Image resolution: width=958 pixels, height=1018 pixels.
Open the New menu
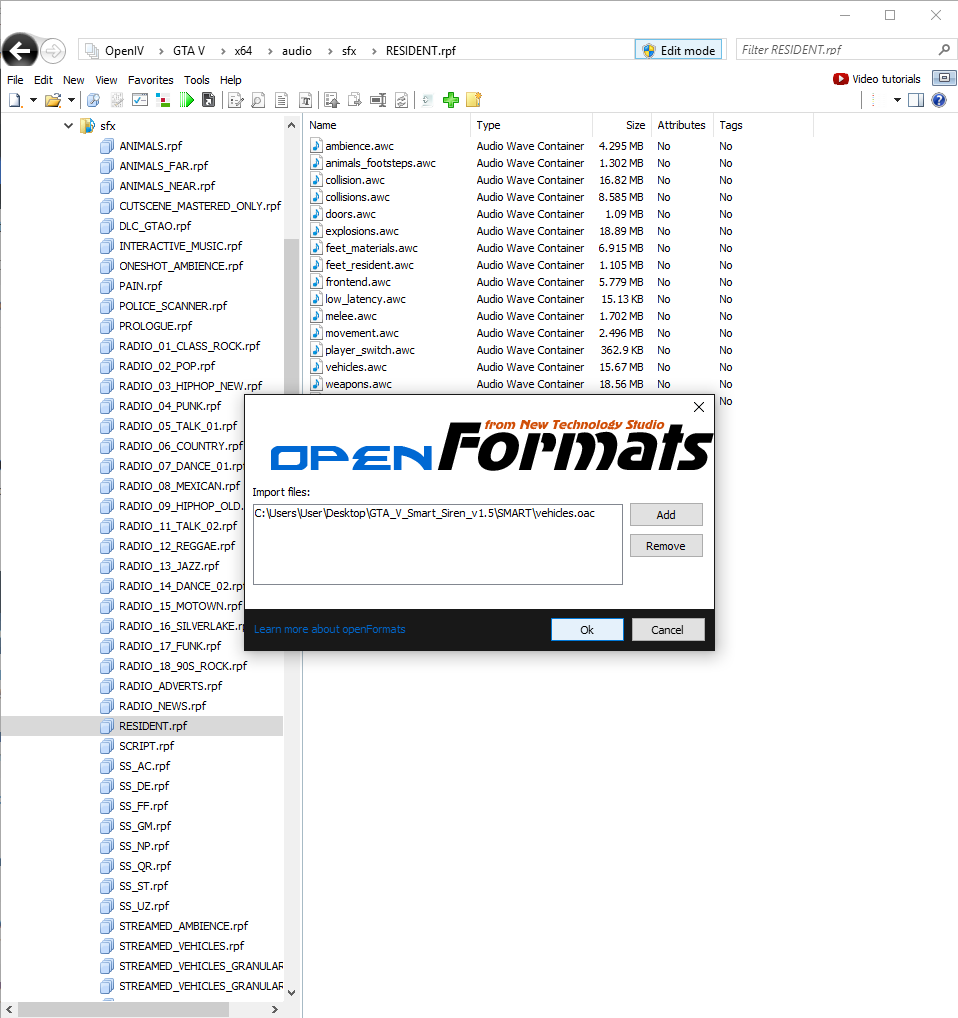(73, 80)
